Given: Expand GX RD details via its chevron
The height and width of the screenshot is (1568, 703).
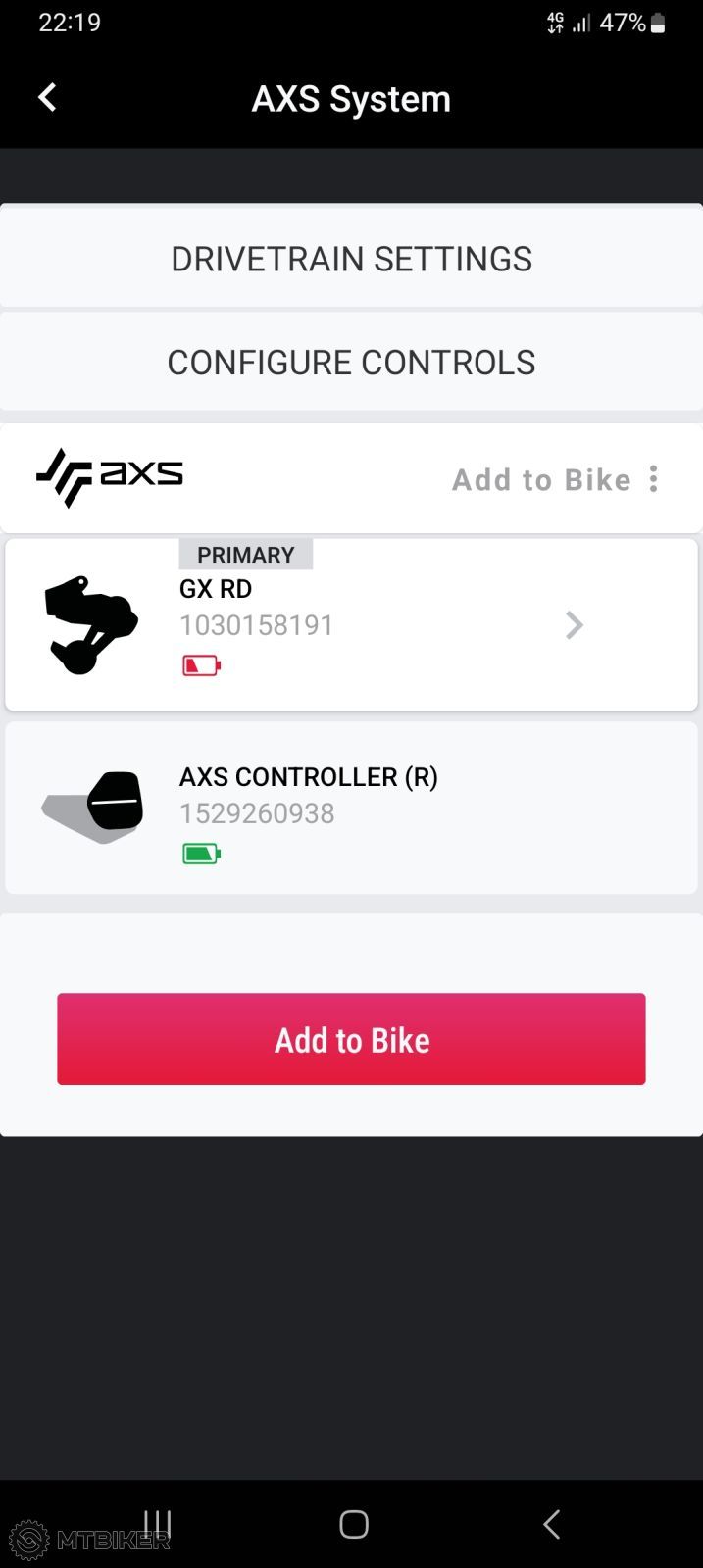Looking at the screenshot, I should pyautogui.click(x=575, y=624).
